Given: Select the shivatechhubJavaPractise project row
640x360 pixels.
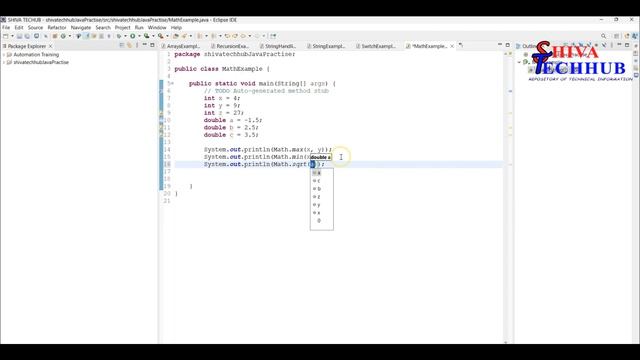Looking at the screenshot, I should [38, 62].
